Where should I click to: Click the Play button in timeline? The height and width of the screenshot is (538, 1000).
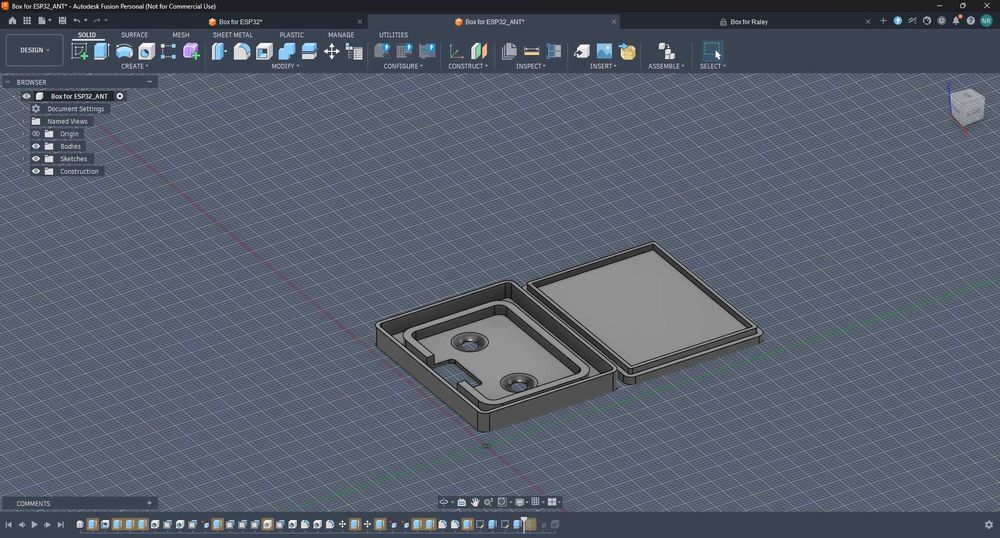(34, 525)
